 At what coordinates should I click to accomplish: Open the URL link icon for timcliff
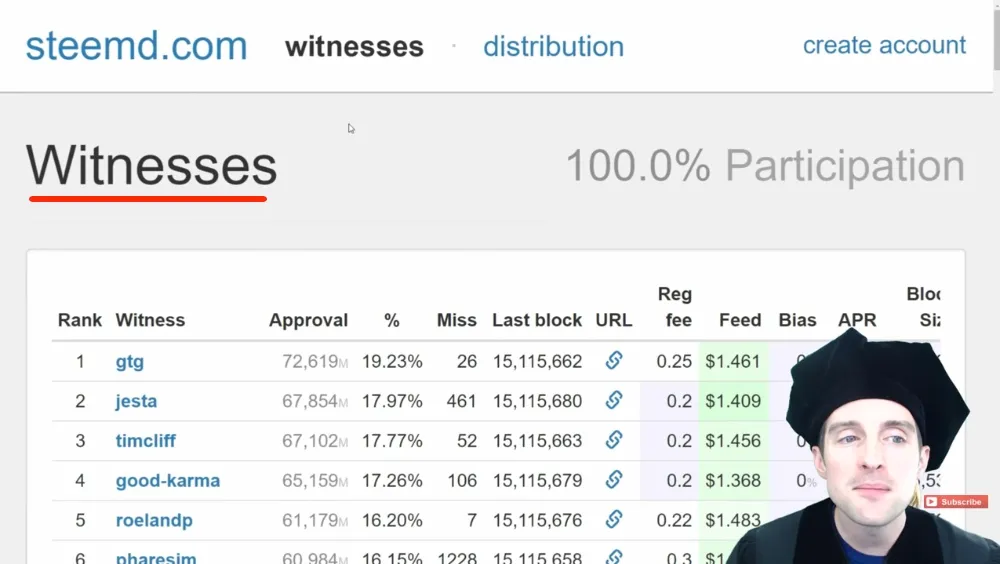coord(614,440)
